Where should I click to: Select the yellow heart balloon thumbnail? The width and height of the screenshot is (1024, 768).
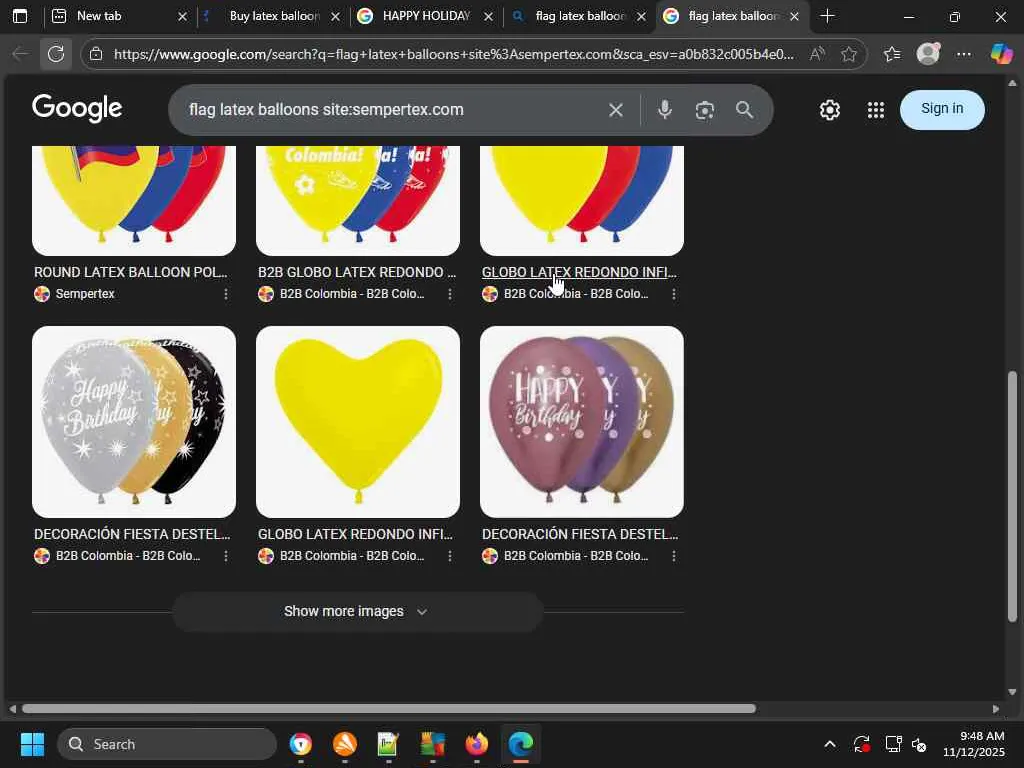[x=358, y=422]
